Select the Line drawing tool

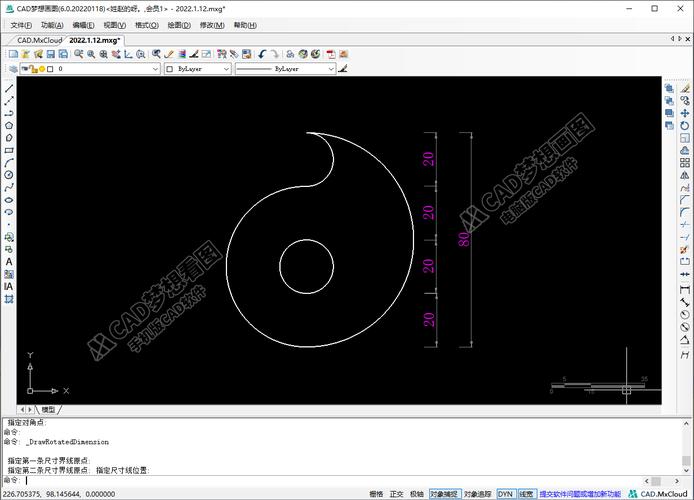[x=9, y=88]
